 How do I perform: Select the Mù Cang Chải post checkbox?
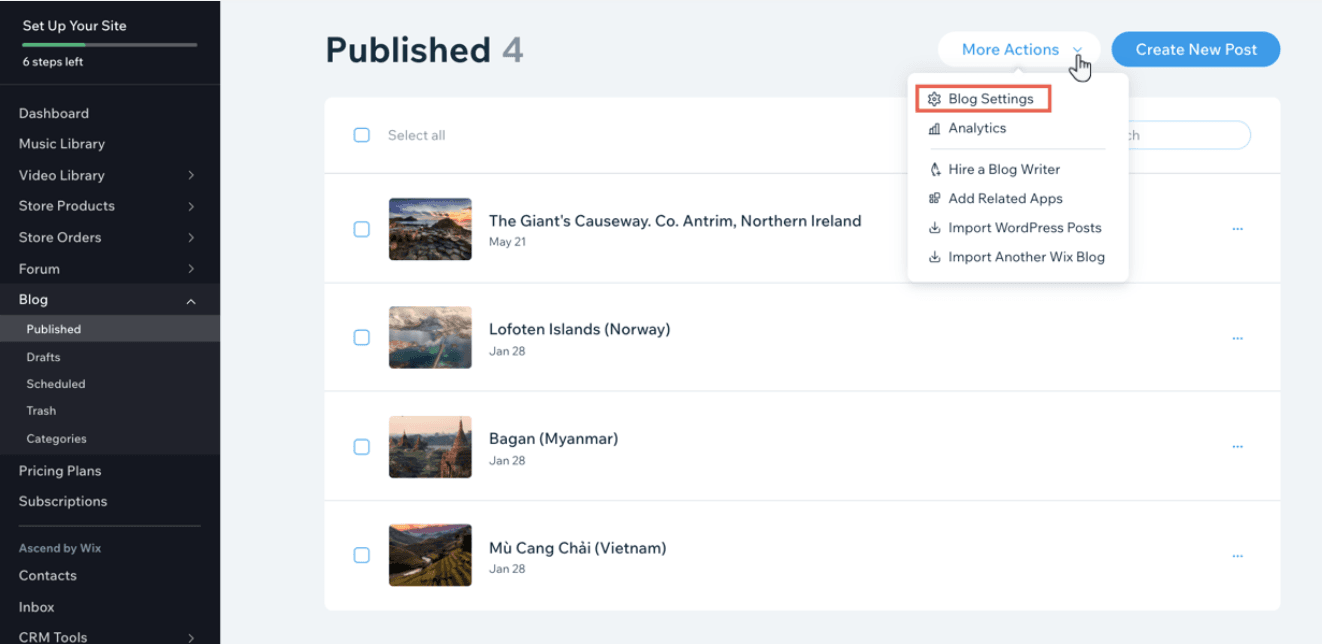pos(362,555)
